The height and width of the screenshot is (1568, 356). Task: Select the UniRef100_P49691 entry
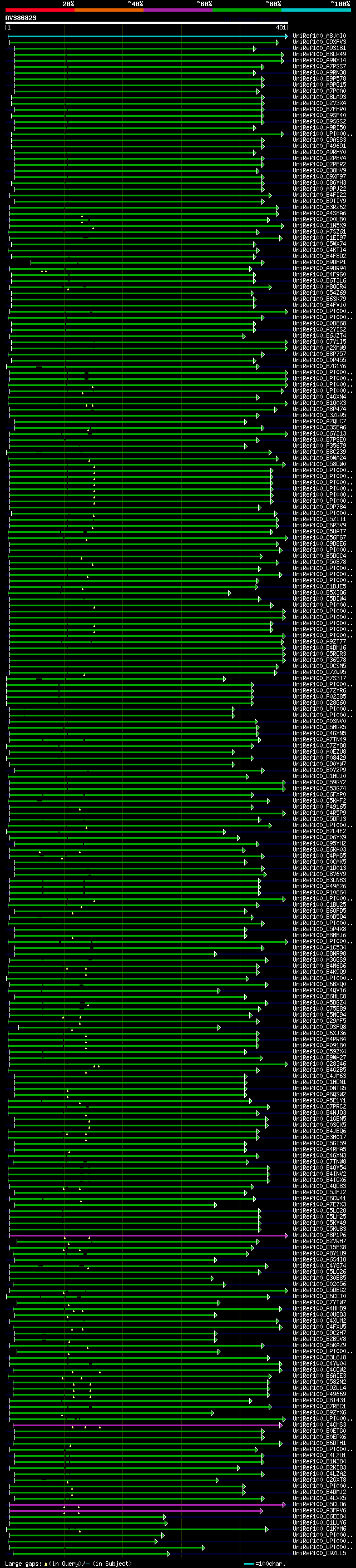pyautogui.click(x=319, y=146)
